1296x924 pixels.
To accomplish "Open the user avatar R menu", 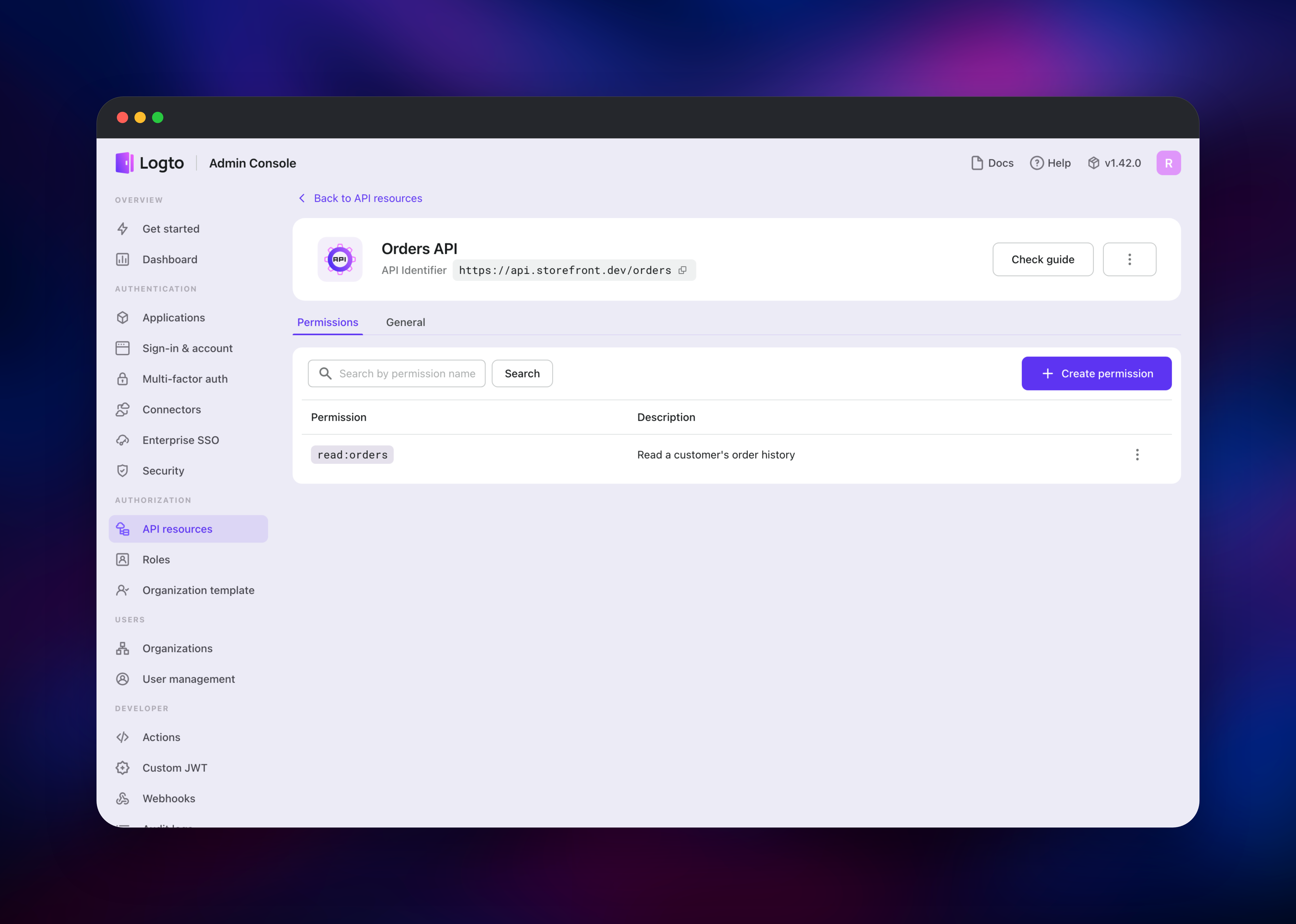I will (x=1168, y=163).
